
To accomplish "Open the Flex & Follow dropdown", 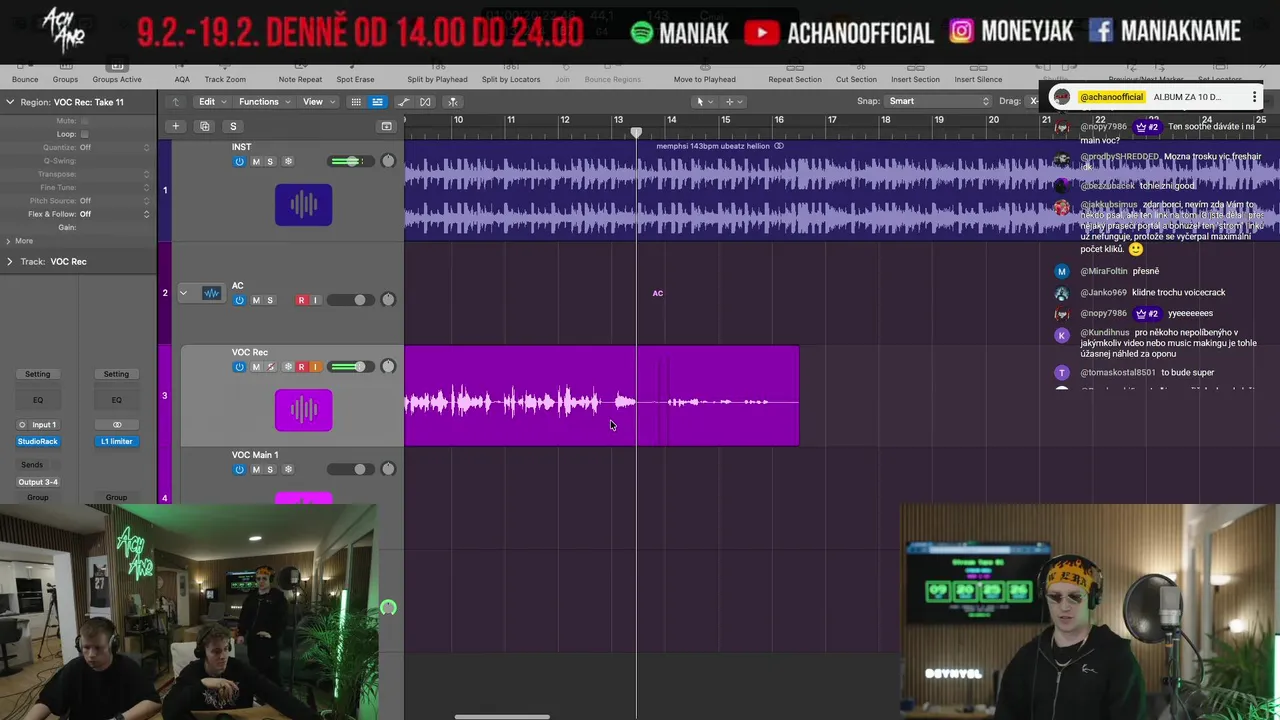I will pos(115,214).
